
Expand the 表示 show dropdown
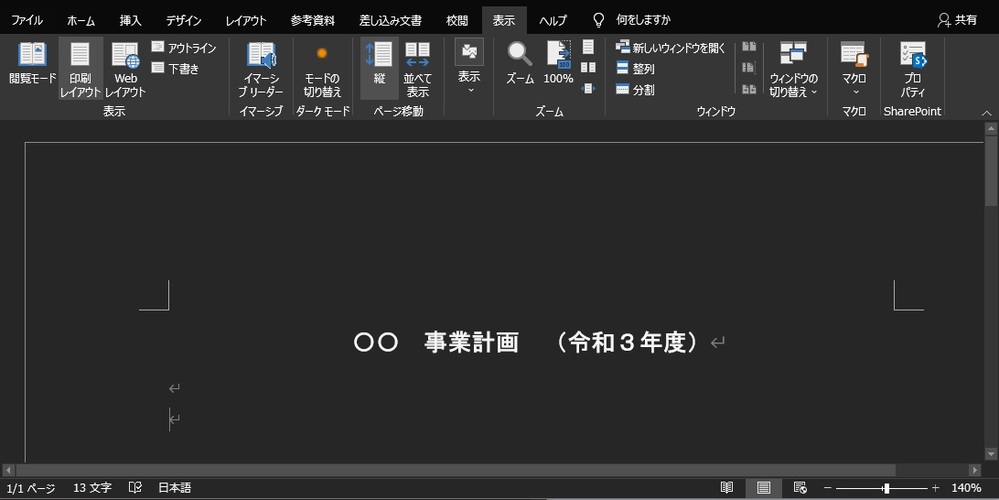[469, 68]
